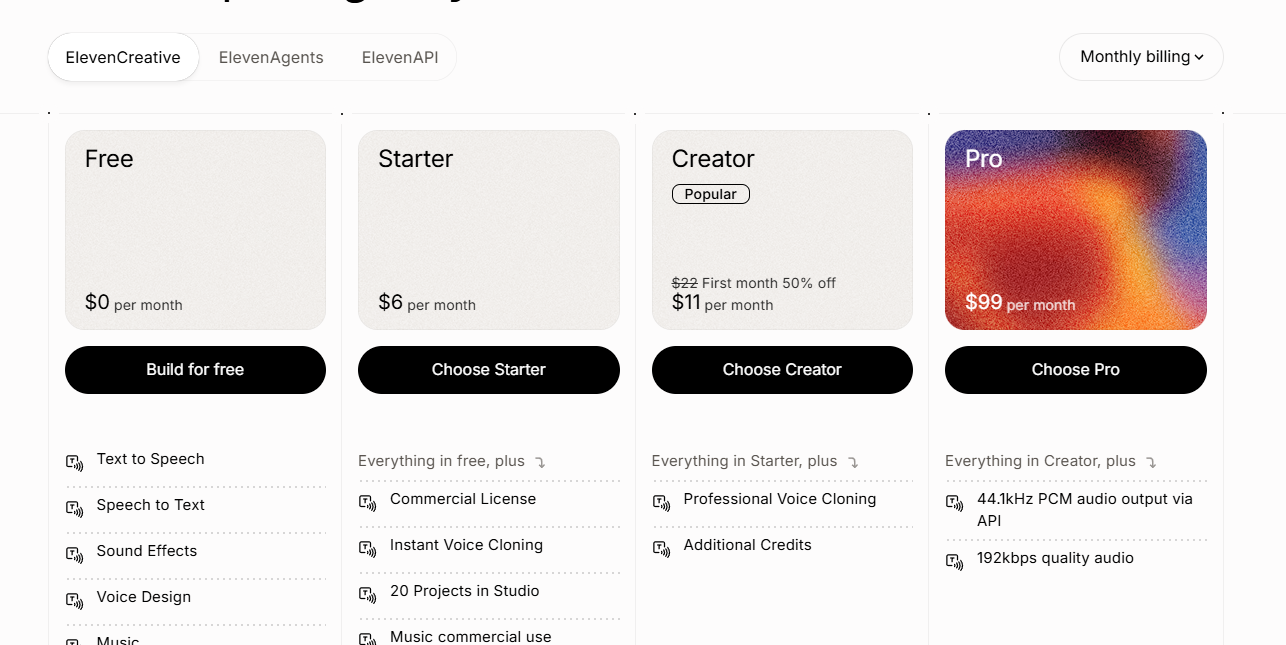Screen dimensions: 1286x645
Task: Expand the Everything in free, plus arrow
Action: pos(540,462)
